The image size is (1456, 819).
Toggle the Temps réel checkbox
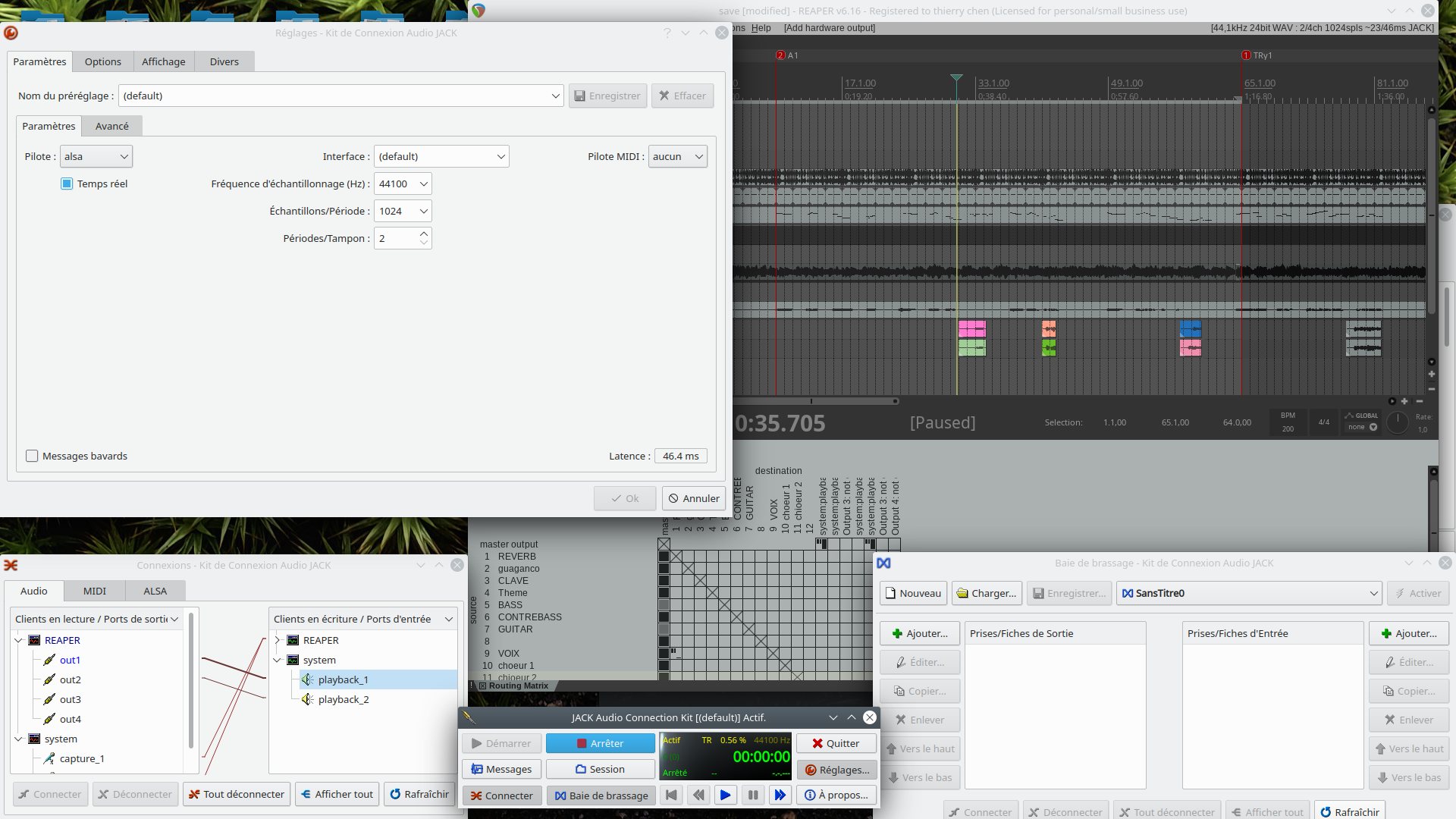(67, 184)
